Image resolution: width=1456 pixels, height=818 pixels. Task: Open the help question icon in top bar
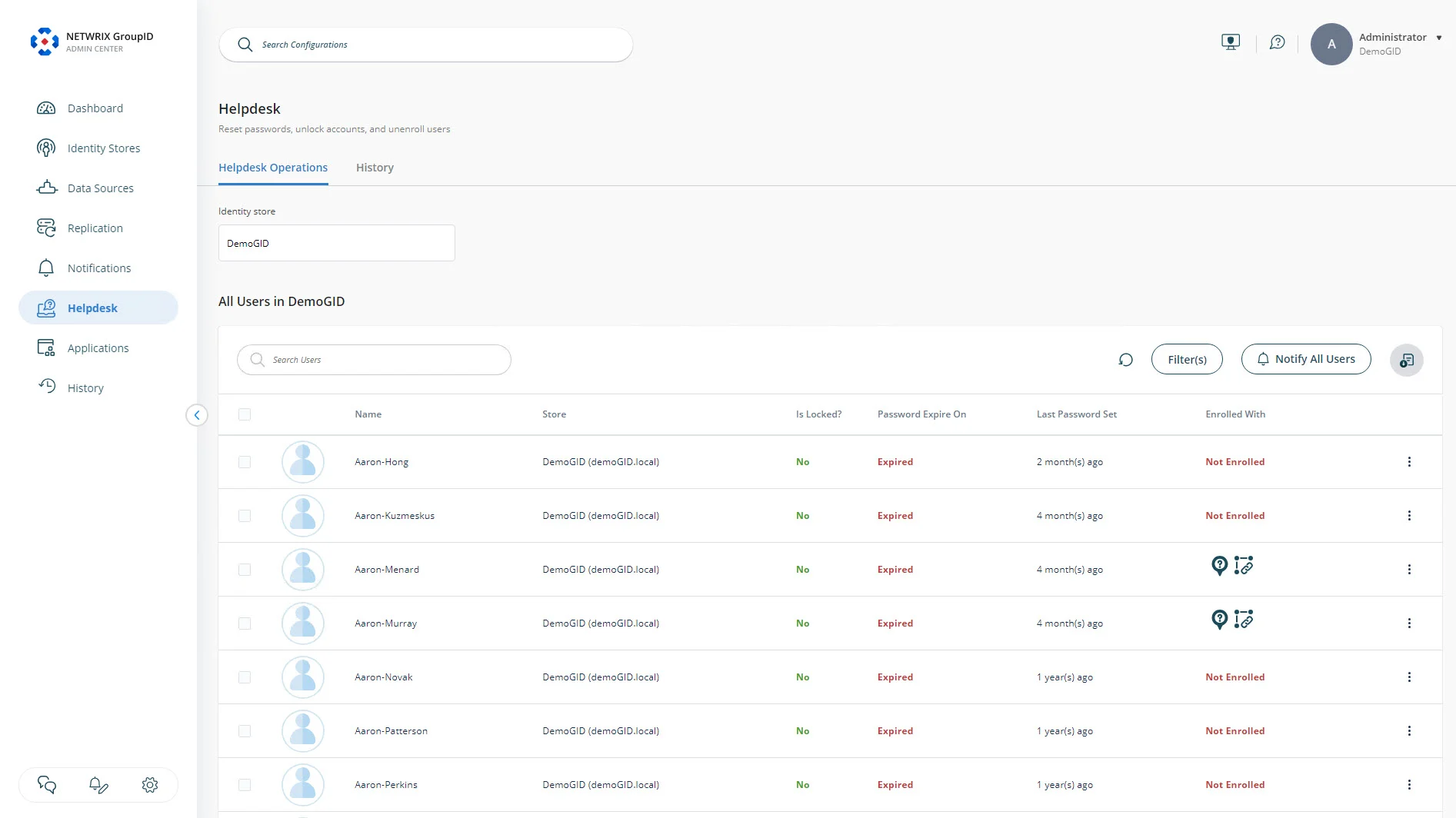(1278, 42)
